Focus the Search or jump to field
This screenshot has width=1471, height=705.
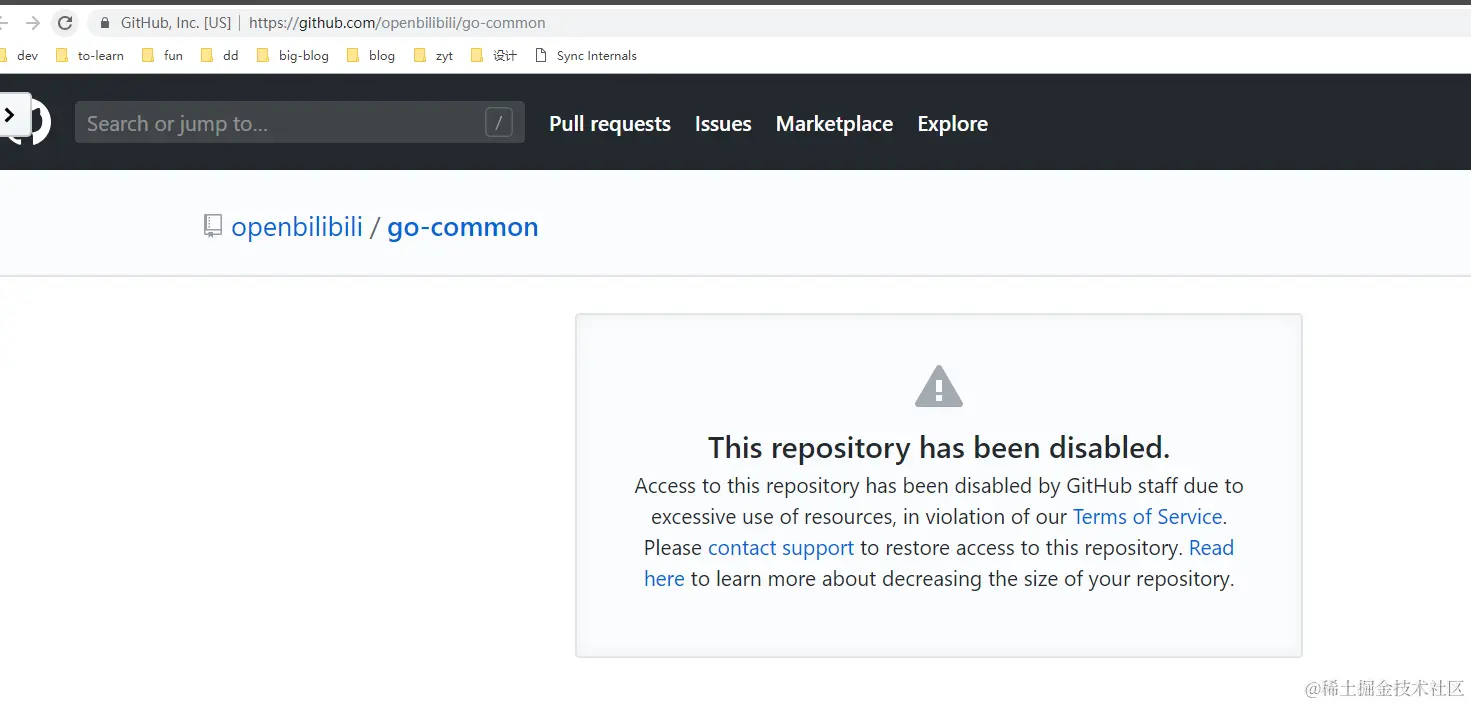pos(300,123)
